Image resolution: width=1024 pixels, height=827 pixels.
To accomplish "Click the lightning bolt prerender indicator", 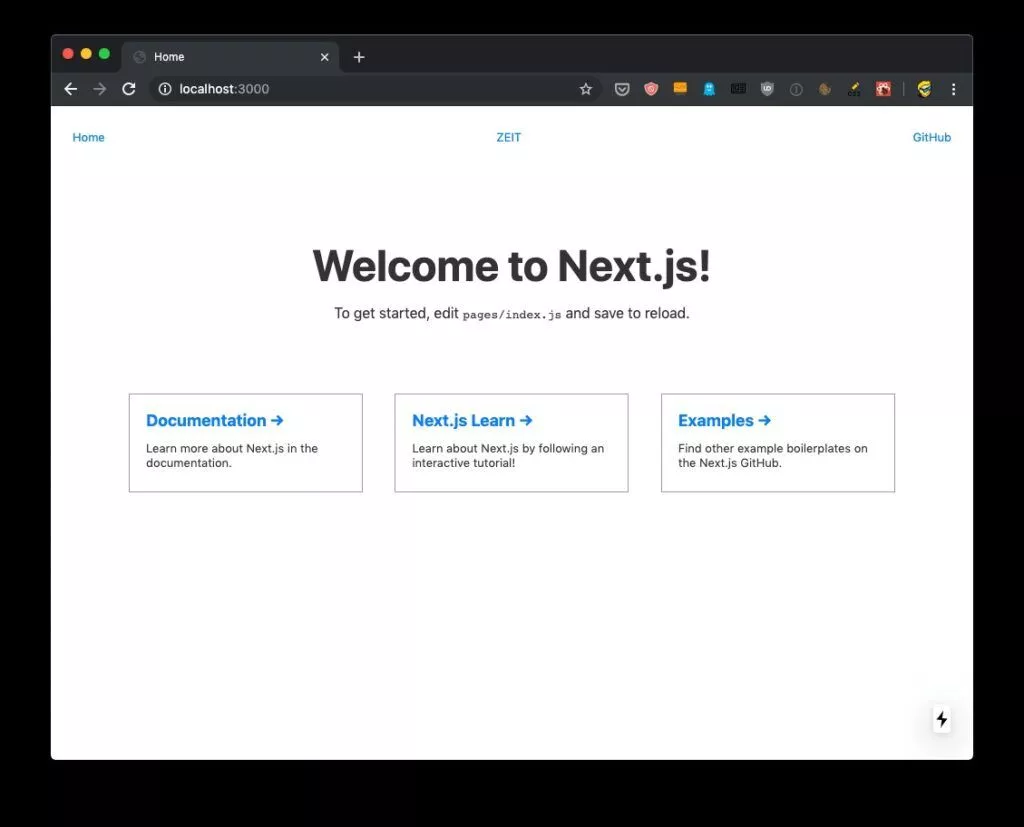I will tap(941, 719).
